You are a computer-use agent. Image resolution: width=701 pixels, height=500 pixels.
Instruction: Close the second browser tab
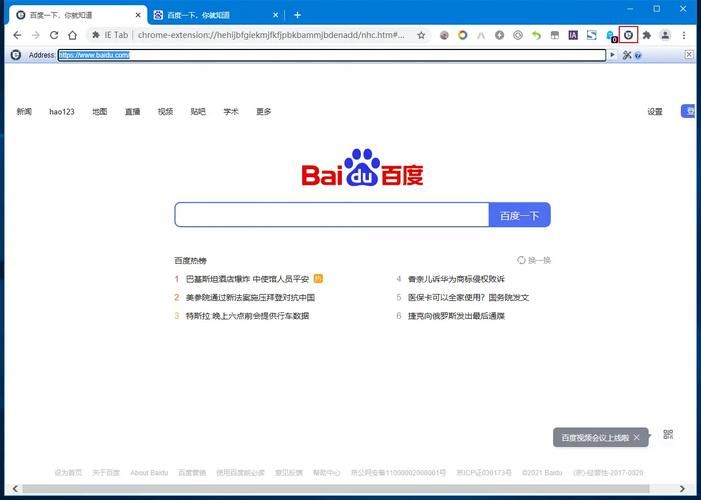(275, 15)
